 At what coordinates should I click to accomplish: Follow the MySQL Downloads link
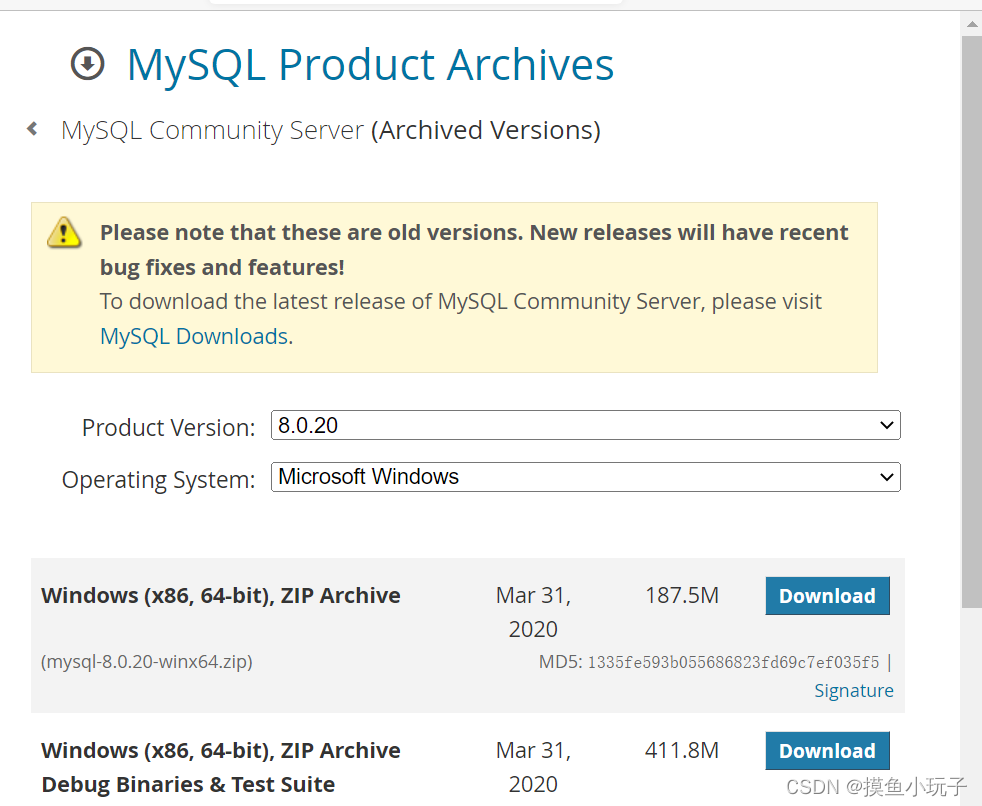pos(194,336)
